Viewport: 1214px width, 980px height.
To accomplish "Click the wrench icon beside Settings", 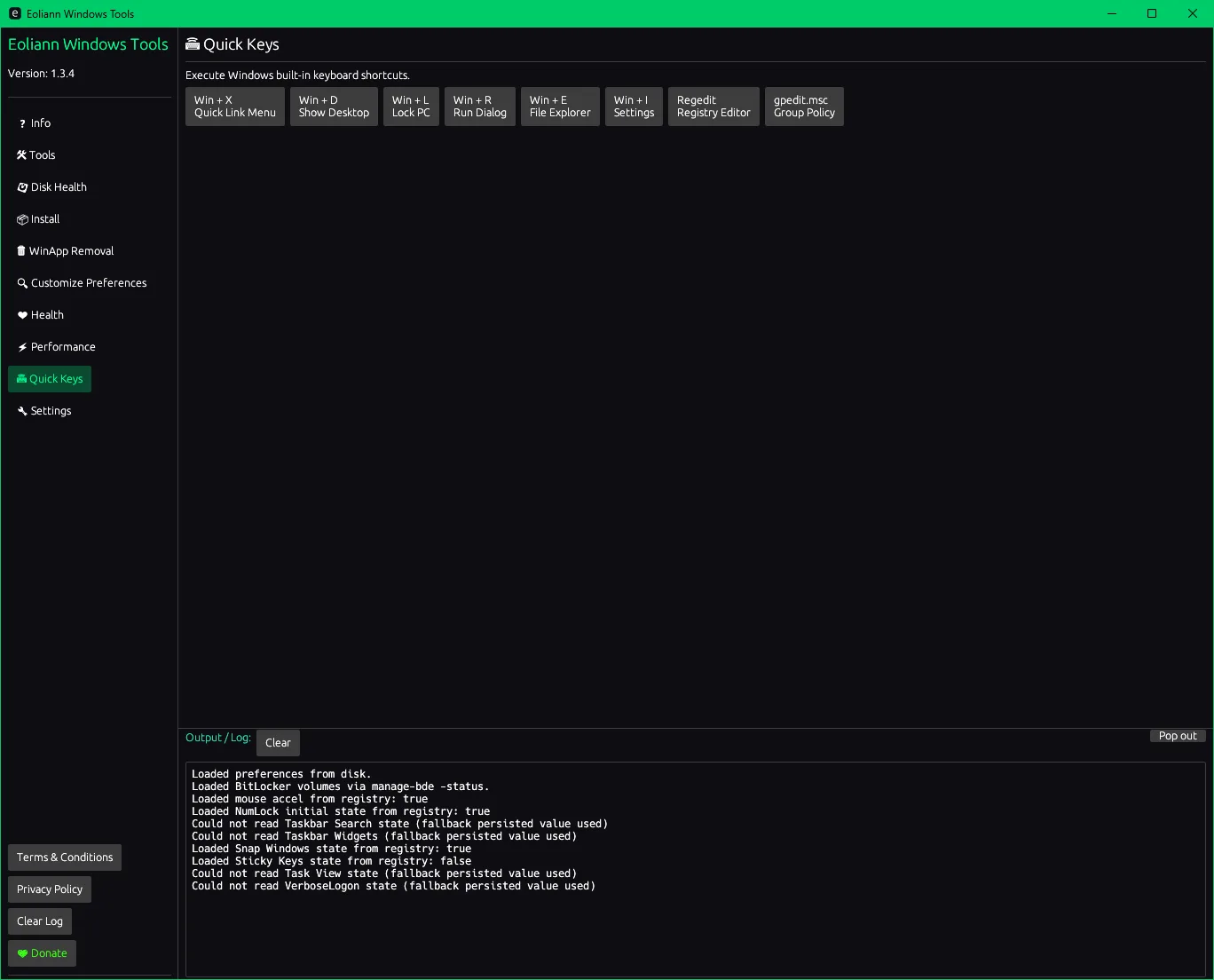I will click(x=22, y=411).
